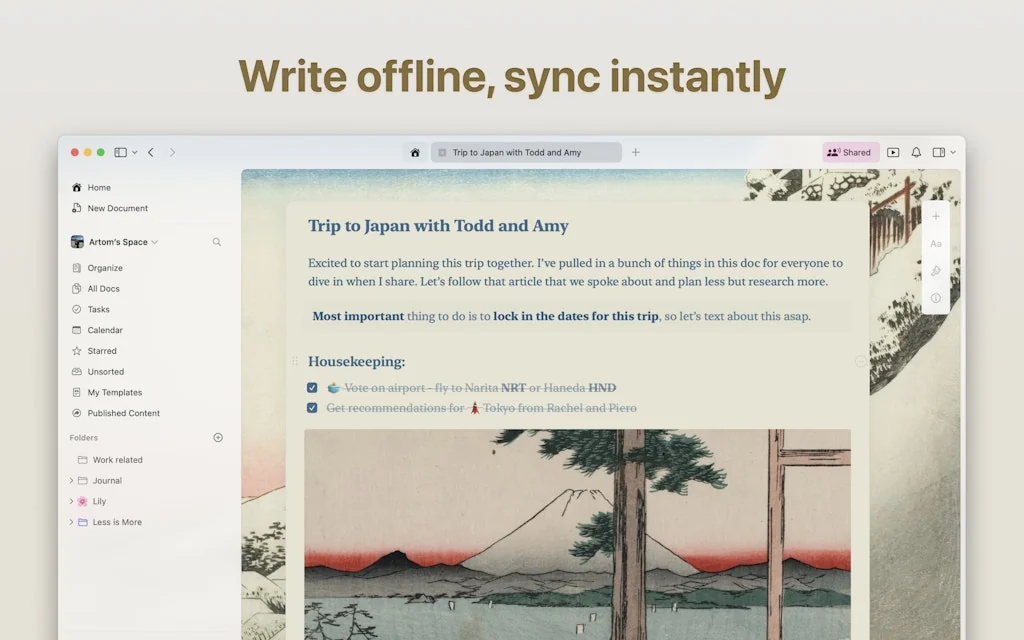Start presentation mode play icon
The width and height of the screenshot is (1024, 640).
[893, 153]
